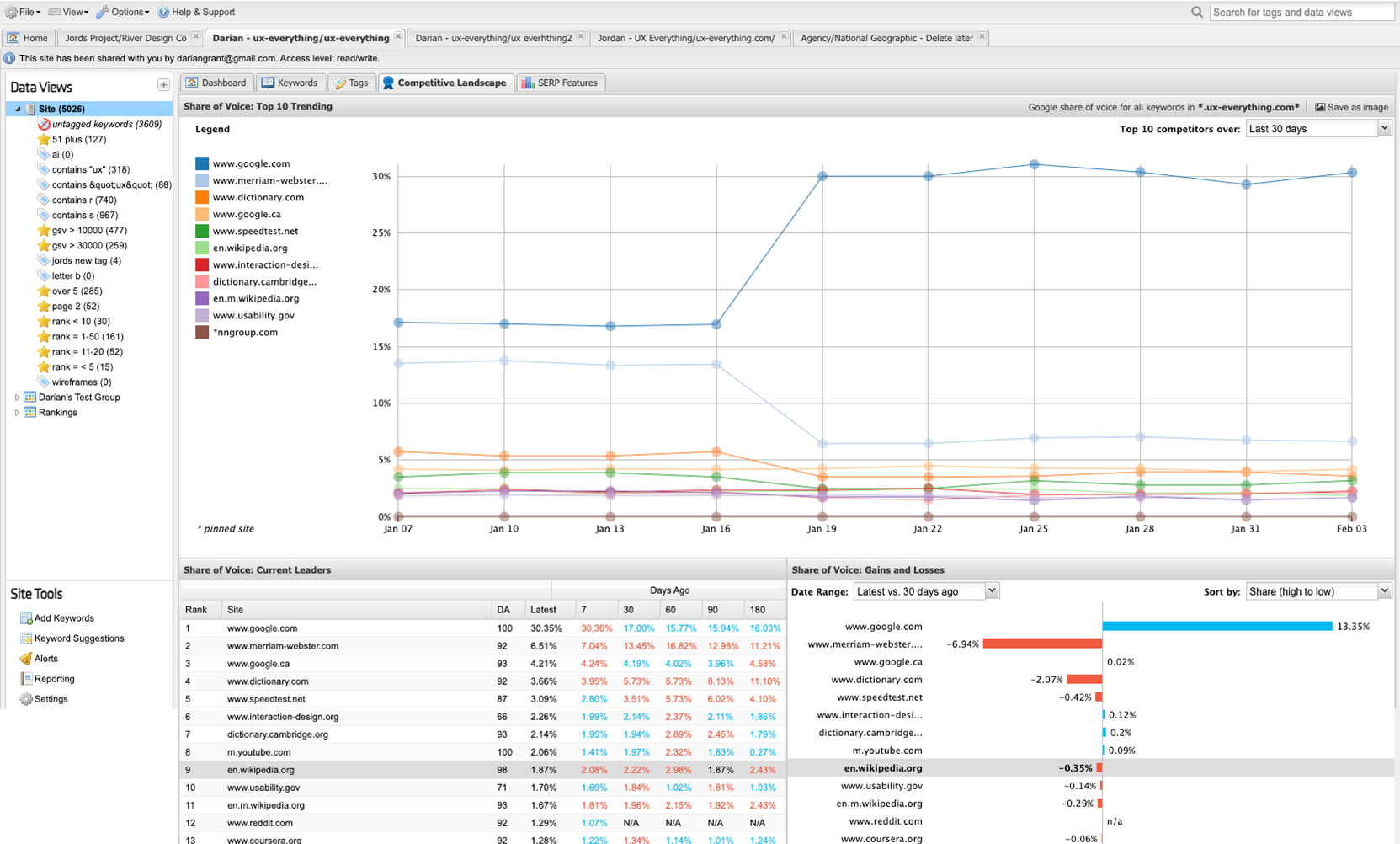Image resolution: width=1400 pixels, height=844 pixels.
Task: Click the Keyword Suggestions icon
Action: point(25,638)
